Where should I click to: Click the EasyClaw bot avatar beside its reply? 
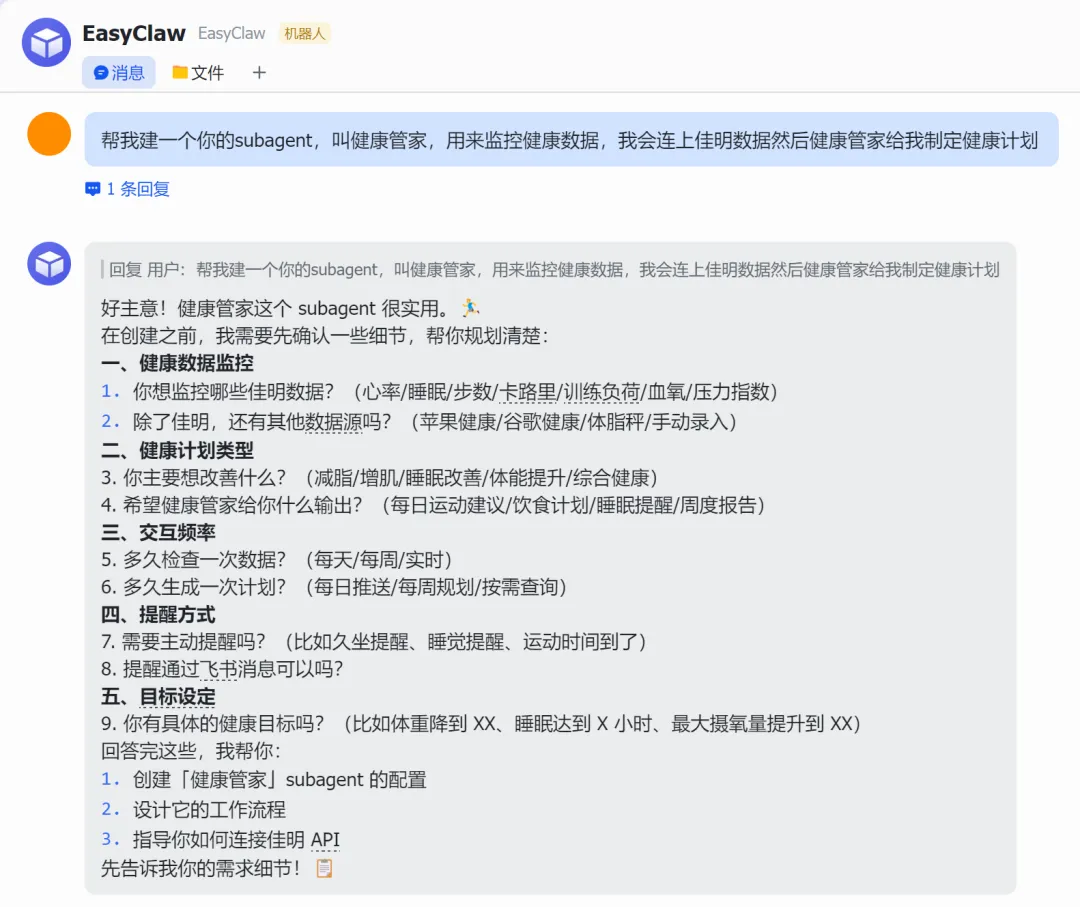[x=49, y=264]
